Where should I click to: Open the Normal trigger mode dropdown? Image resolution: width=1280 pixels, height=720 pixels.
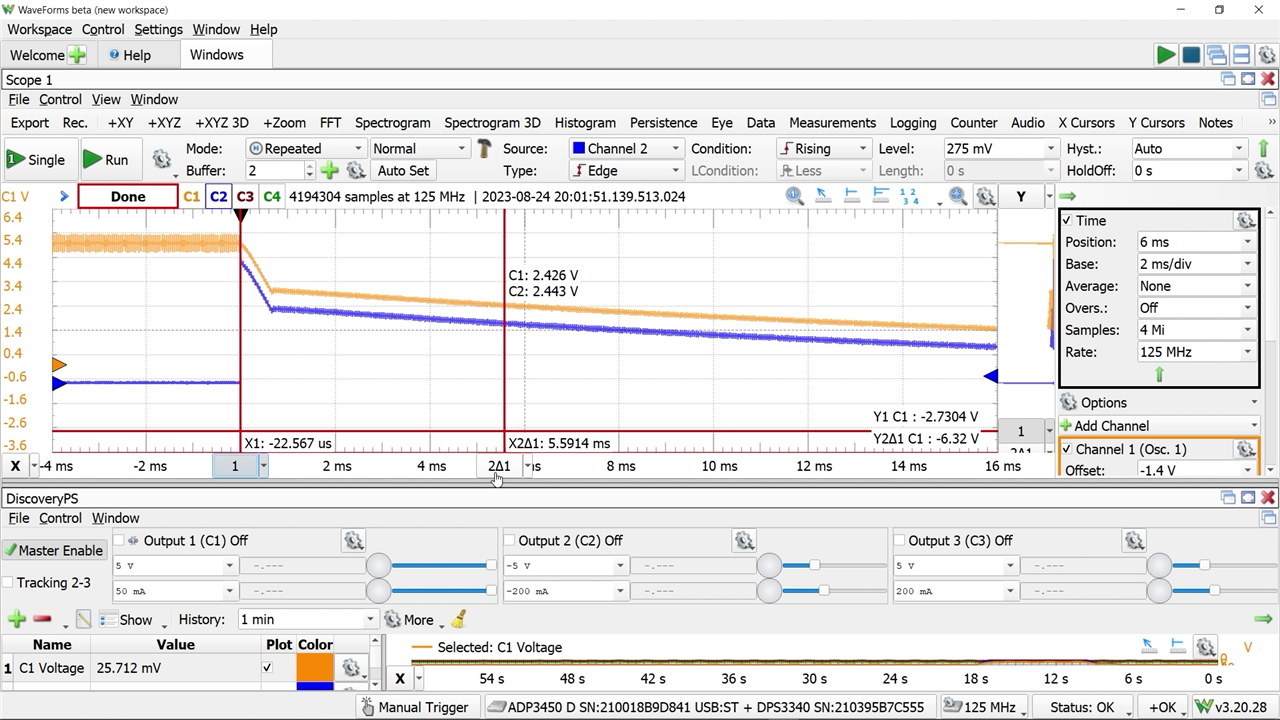tap(419, 149)
